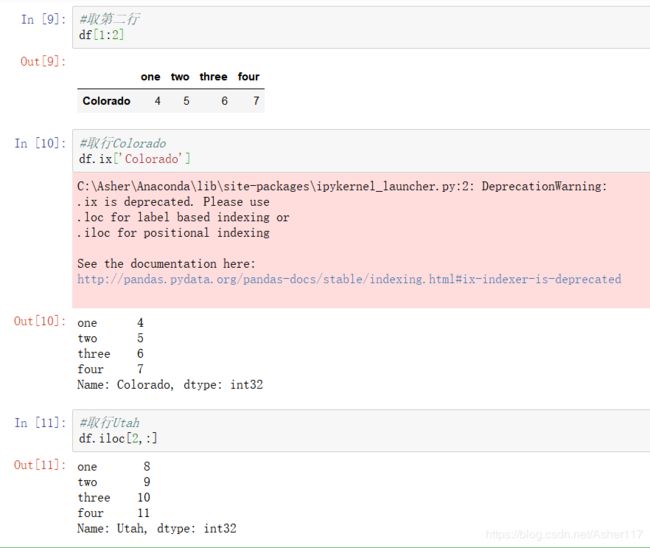Click the value 7 in the table

(256, 101)
